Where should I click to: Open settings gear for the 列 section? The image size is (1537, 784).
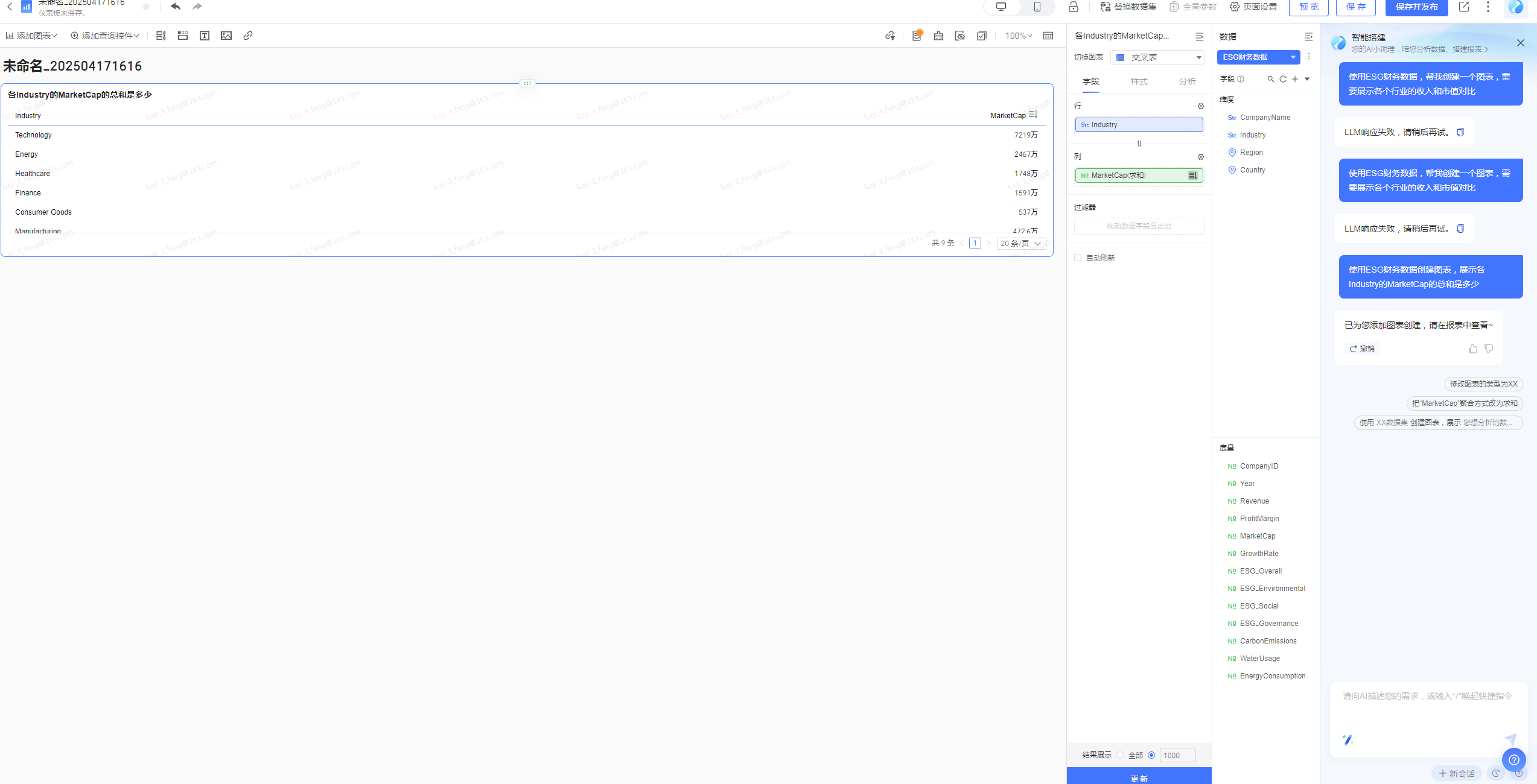point(1201,157)
